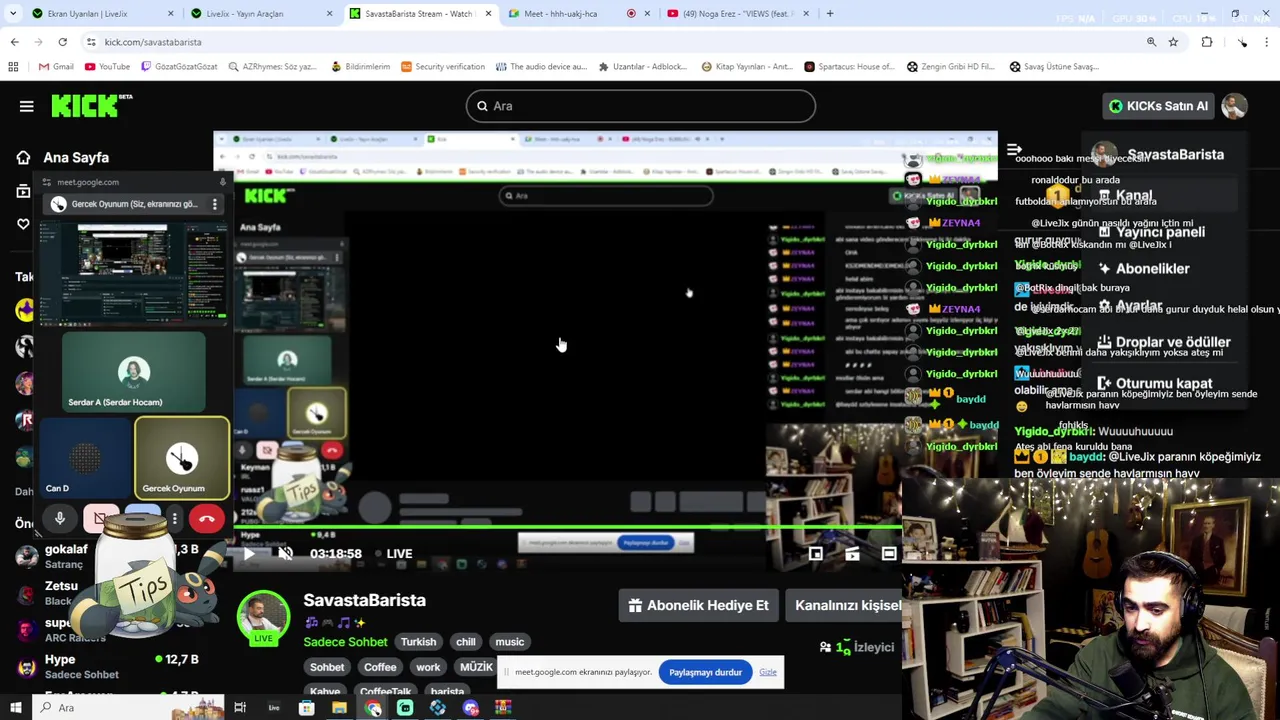Click the KICK logo
Image resolution: width=1280 pixels, height=720 pixels.
coord(91,105)
